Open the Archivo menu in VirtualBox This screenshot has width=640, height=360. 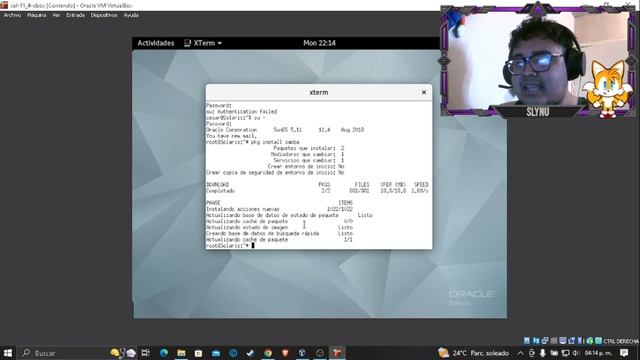[x=12, y=15]
